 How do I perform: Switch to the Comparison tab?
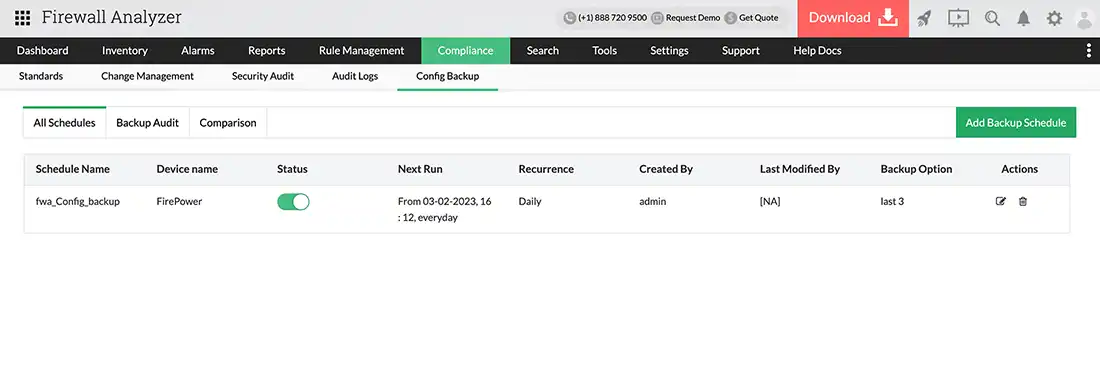(228, 123)
